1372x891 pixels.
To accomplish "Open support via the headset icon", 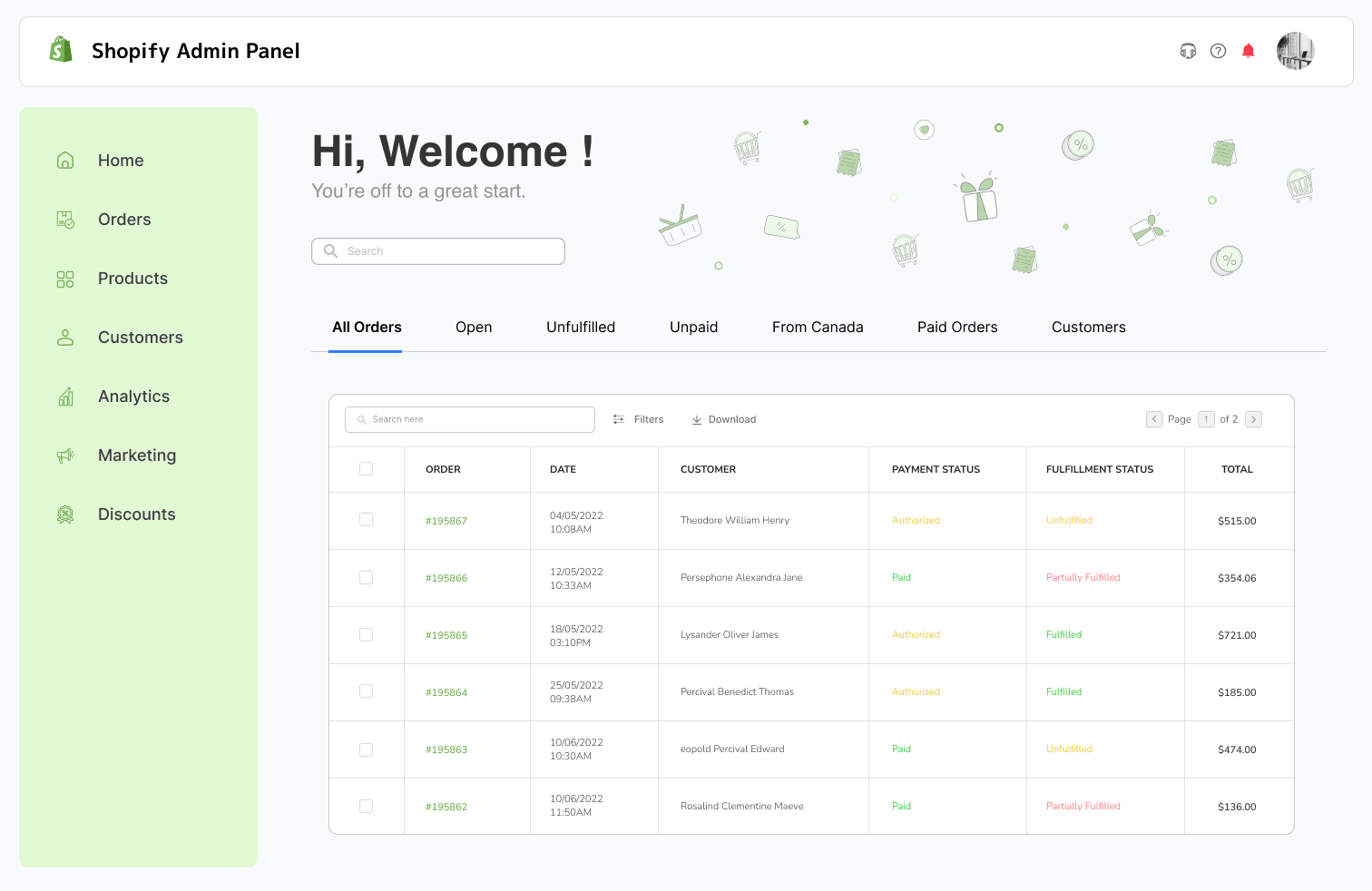I will coord(1188,51).
